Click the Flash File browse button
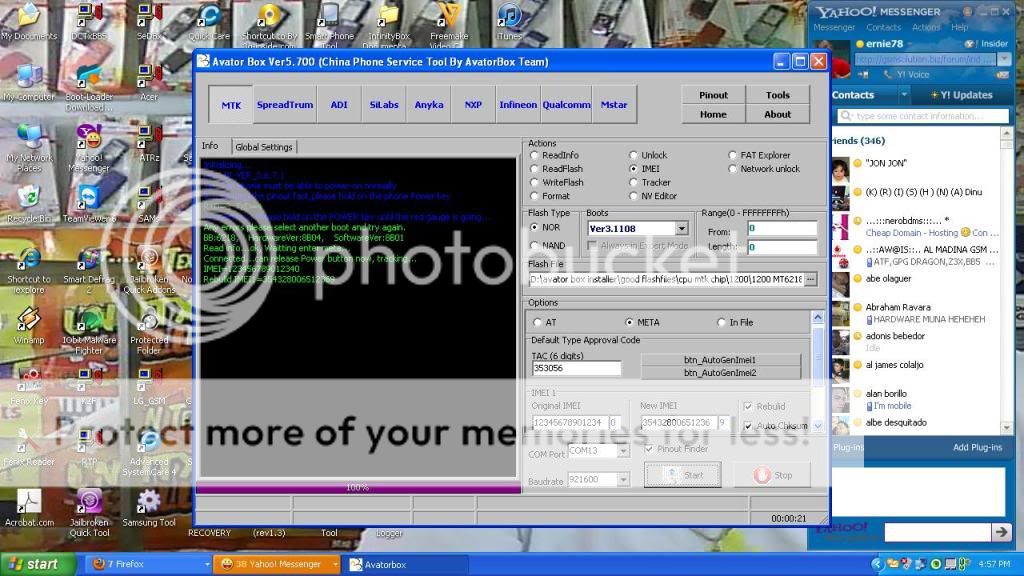1024x576 pixels. click(x=810, y=279)
